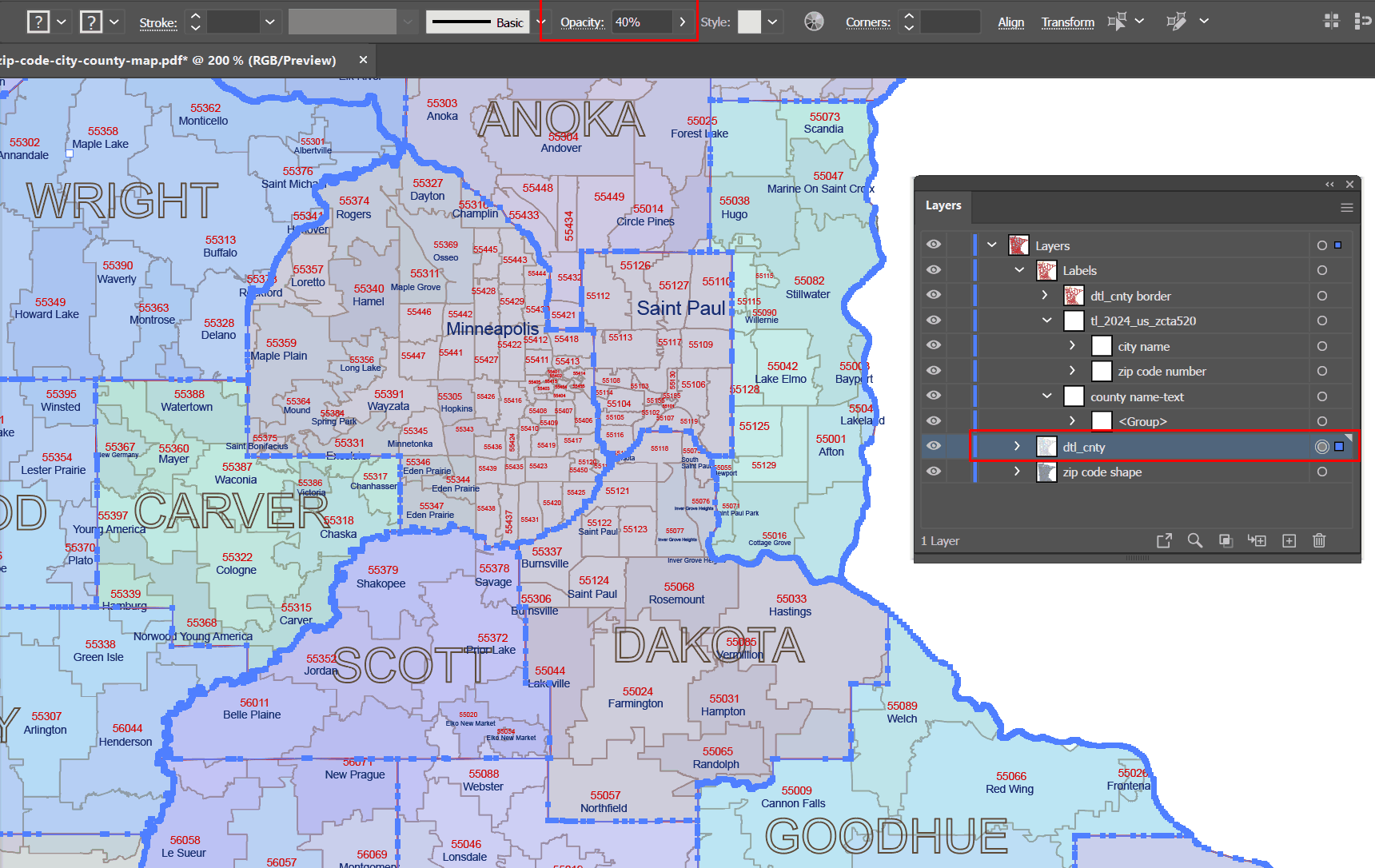The image size is (1375, 868).
Task: Open the brush definition Basic dropdown
Action: 540,22
